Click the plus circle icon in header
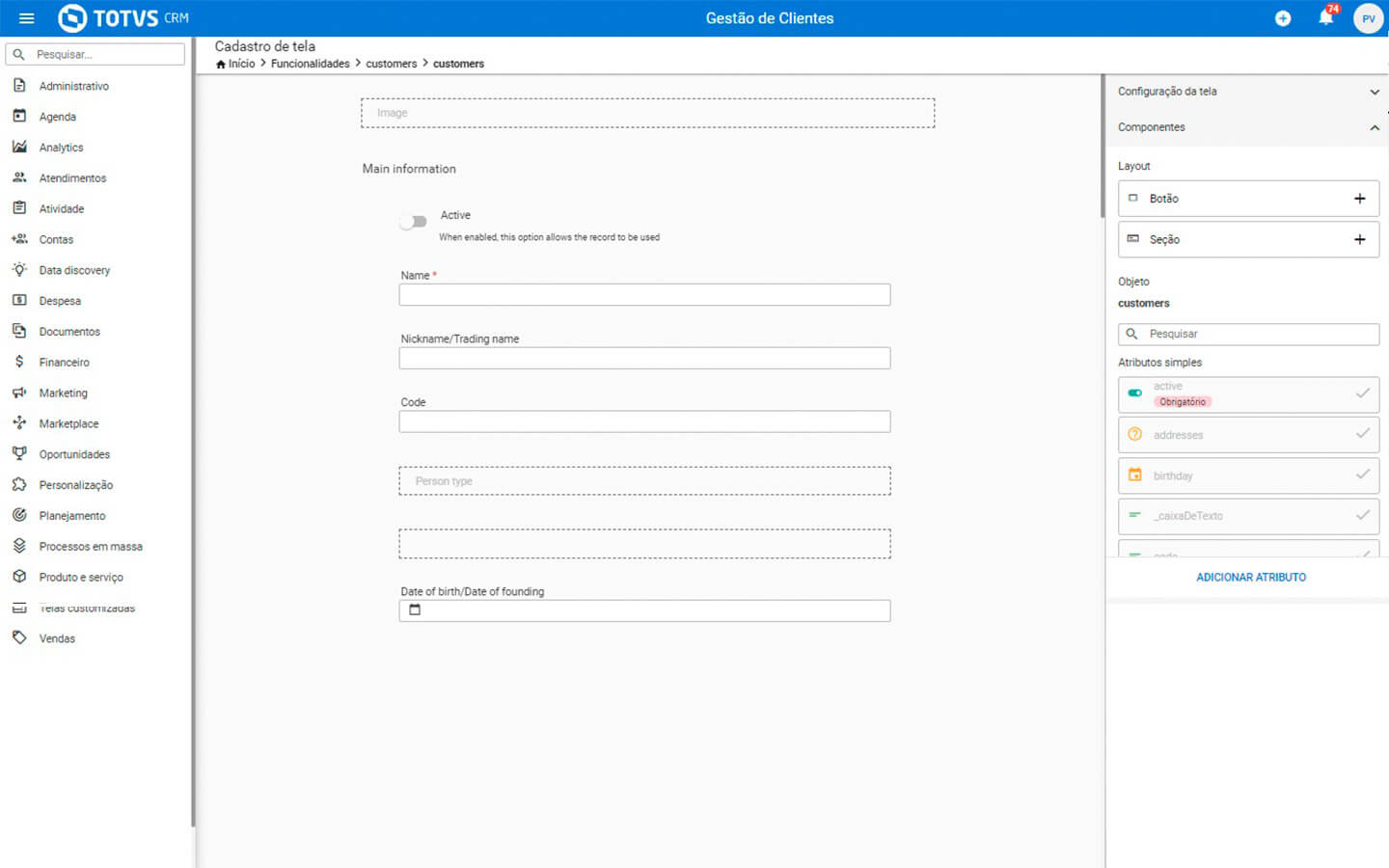The width and height of the screenshot is (1389, 868). [x=1283, y=18]
